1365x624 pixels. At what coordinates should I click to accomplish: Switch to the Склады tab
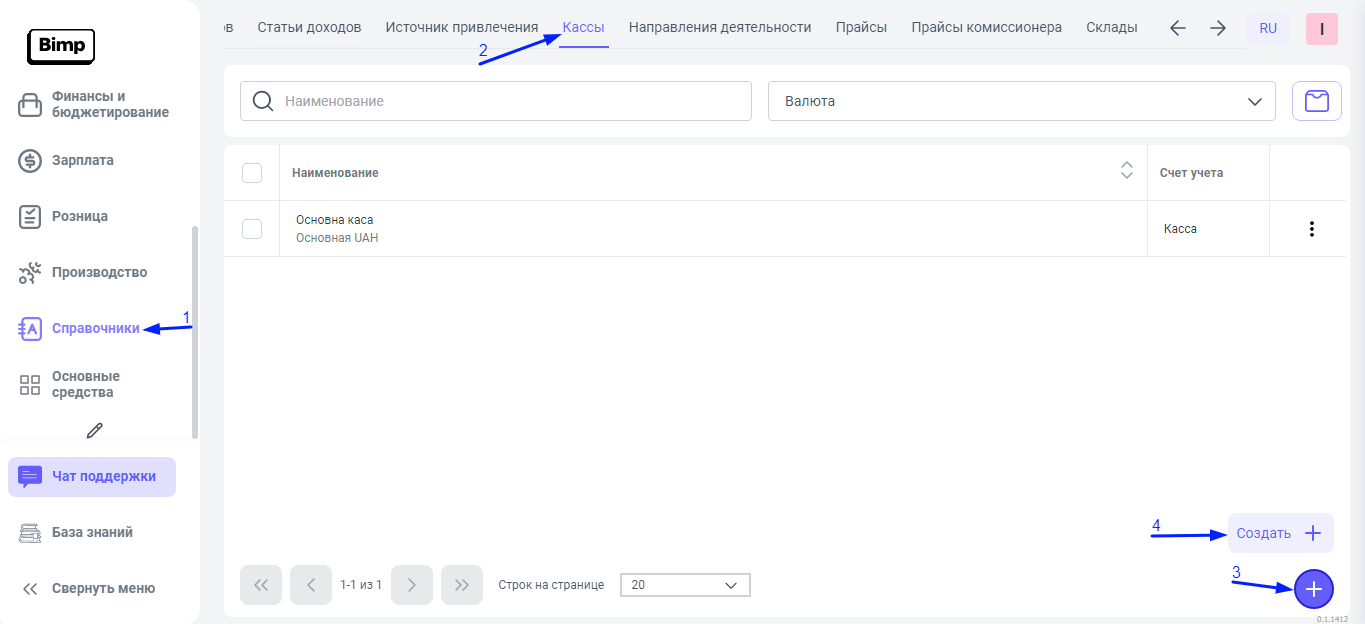[1111, 28]
